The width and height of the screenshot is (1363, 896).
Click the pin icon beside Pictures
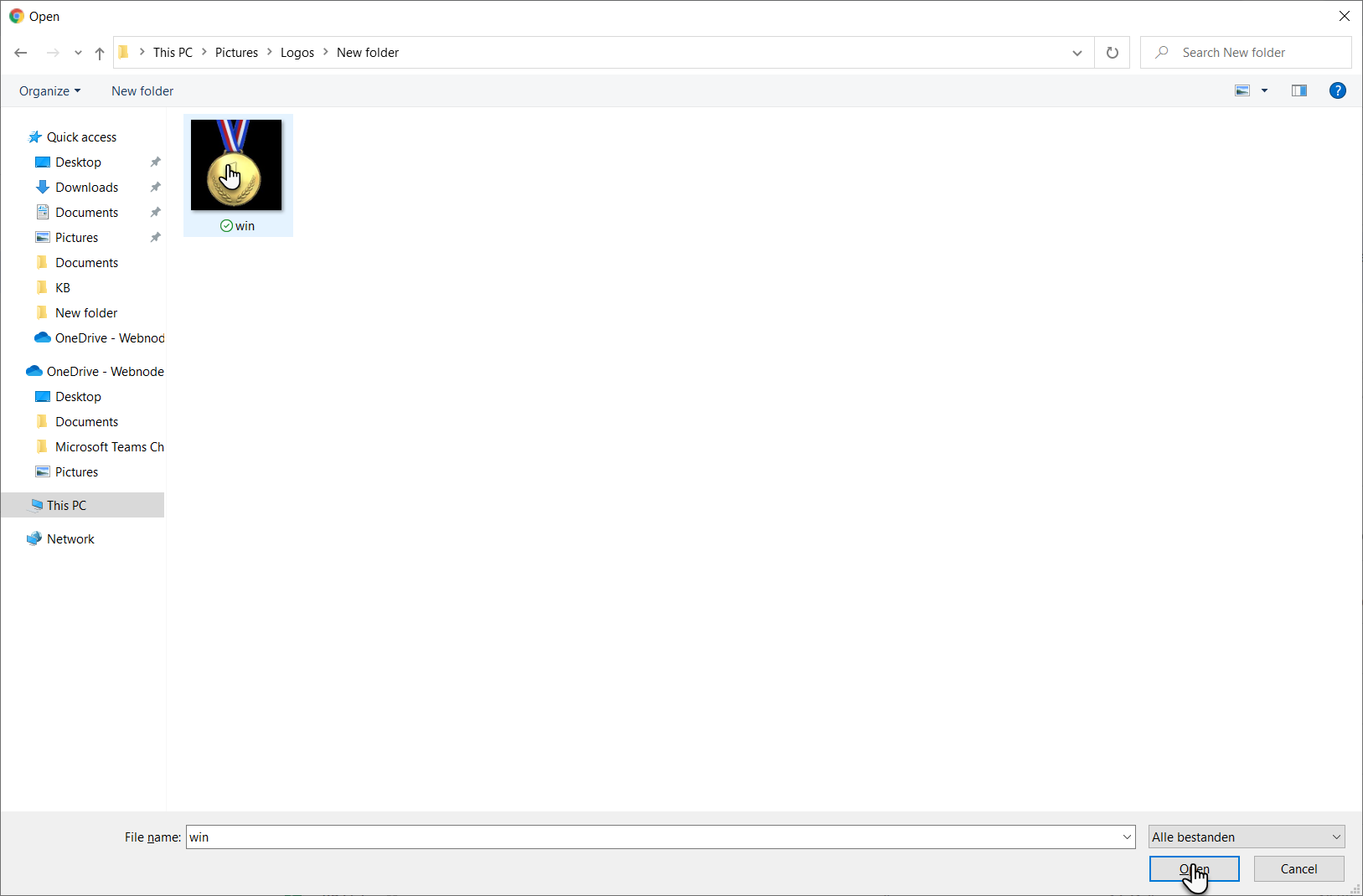point(155,238)
